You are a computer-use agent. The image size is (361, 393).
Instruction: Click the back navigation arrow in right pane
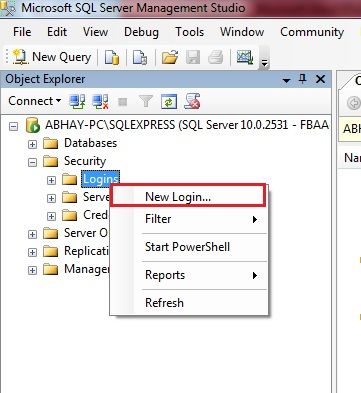(x=354, y=103)
